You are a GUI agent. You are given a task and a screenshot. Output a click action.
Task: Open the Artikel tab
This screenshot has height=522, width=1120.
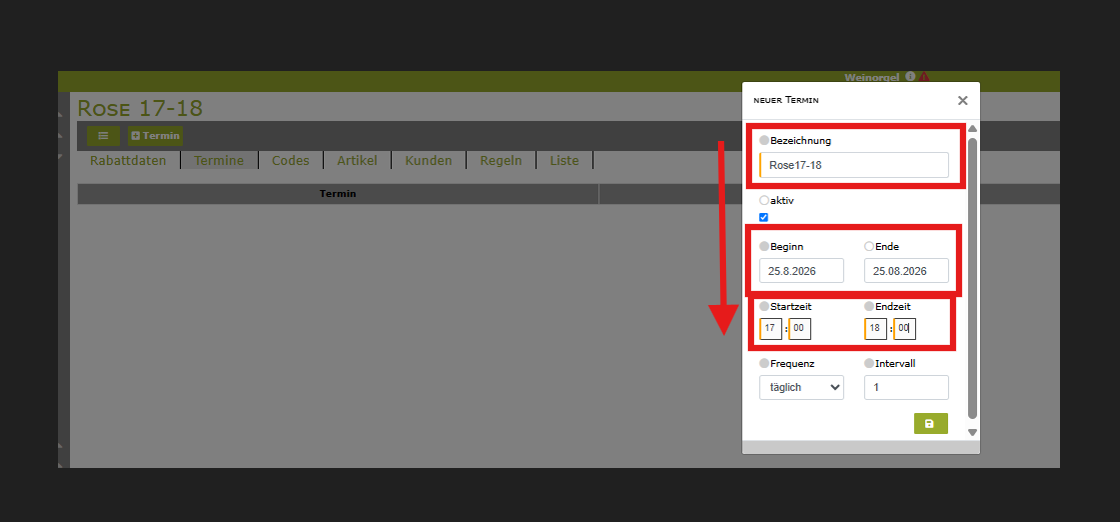point(357,161)
